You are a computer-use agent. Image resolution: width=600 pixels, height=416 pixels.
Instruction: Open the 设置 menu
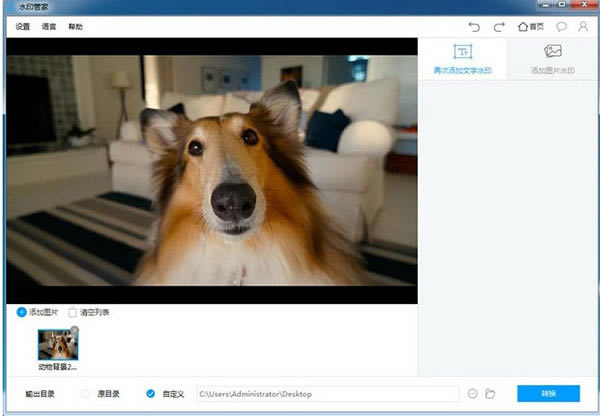(x=23, y=27)
